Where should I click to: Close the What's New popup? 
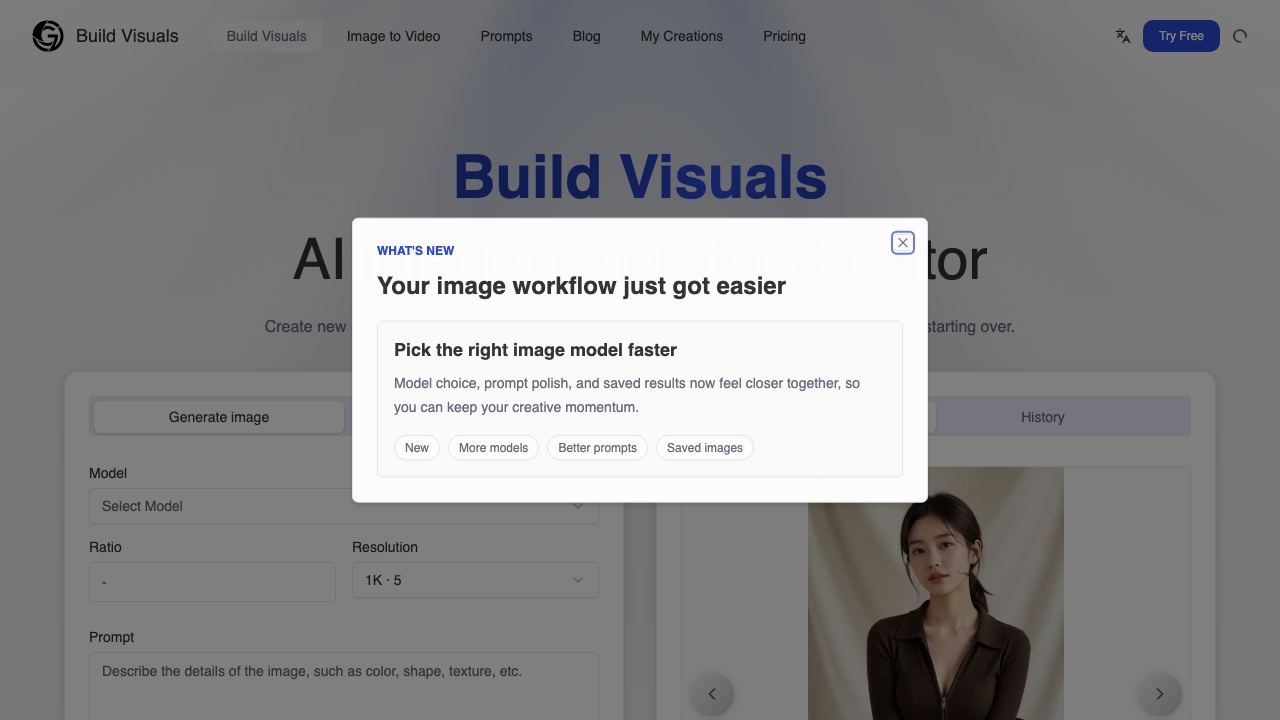pos(903,243)
